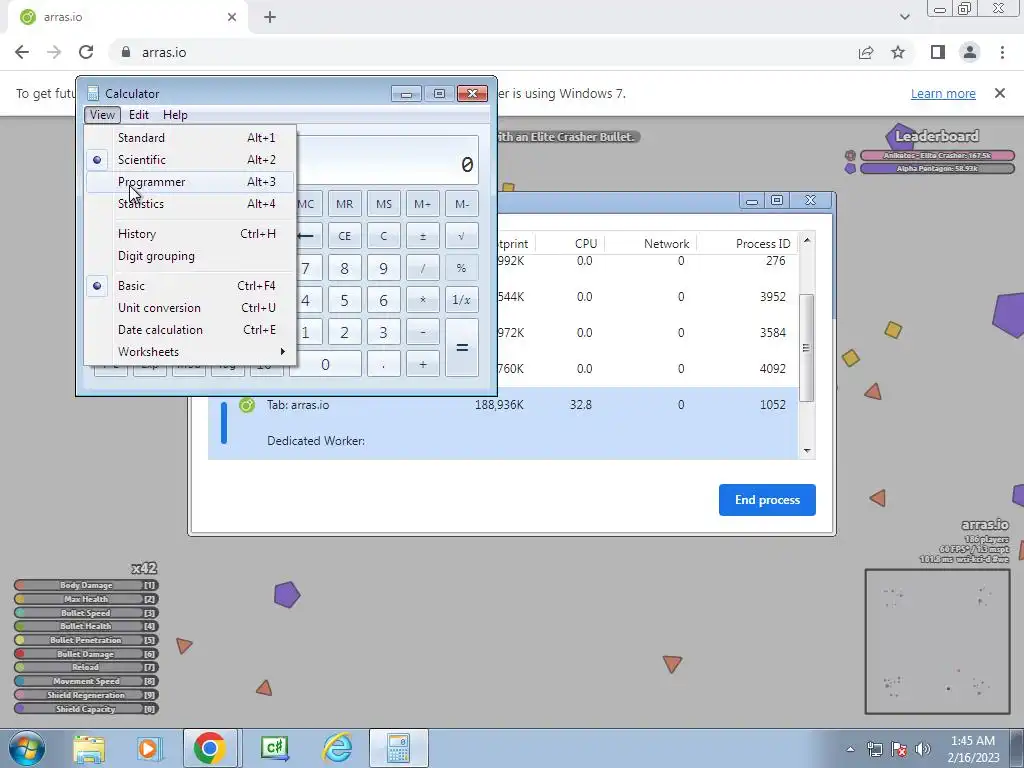The width and height of the screenshot is (1024, 768).
Task: Click the equals button
Action: tap(462, 347)
